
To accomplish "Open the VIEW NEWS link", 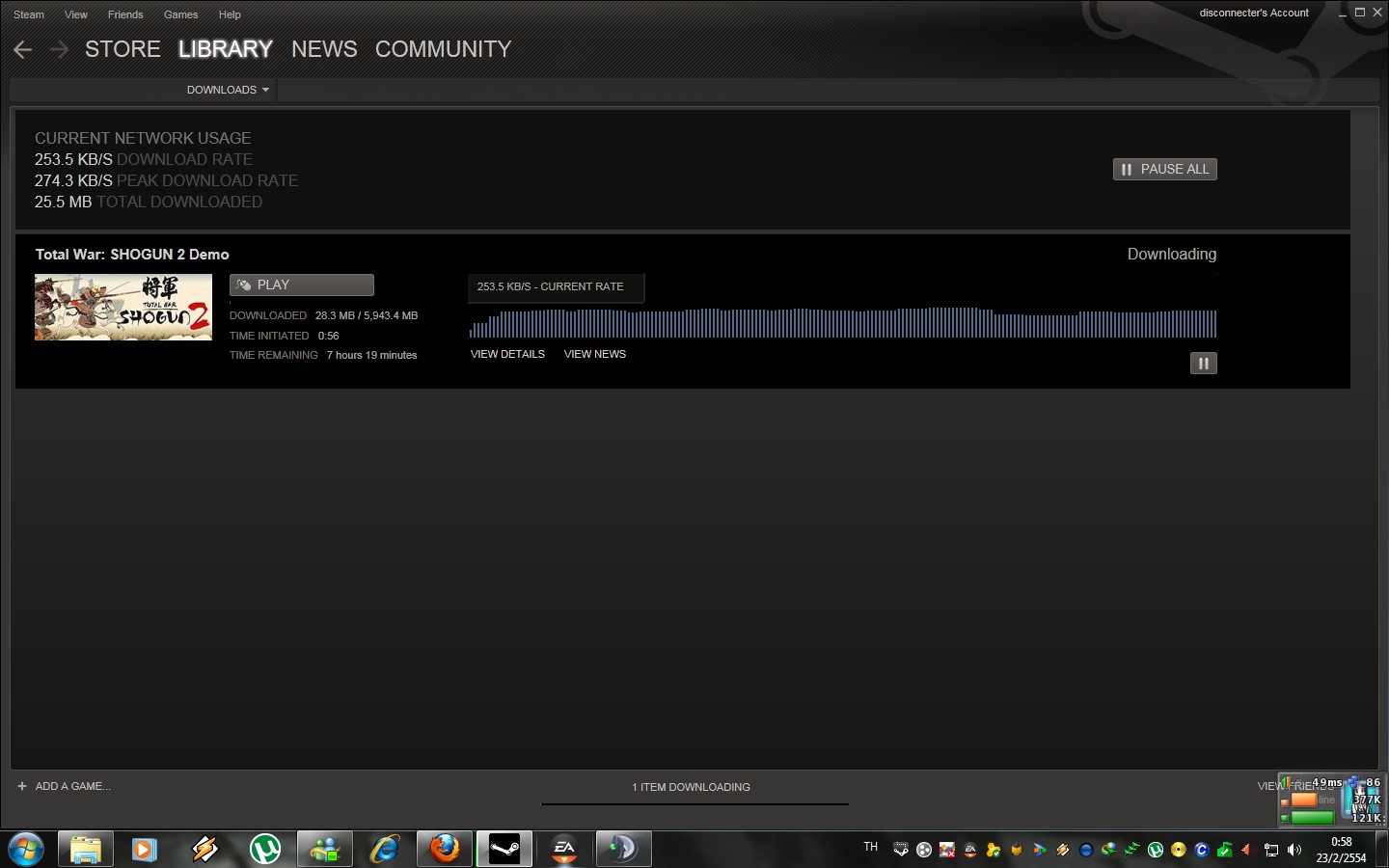I will 595,354.
